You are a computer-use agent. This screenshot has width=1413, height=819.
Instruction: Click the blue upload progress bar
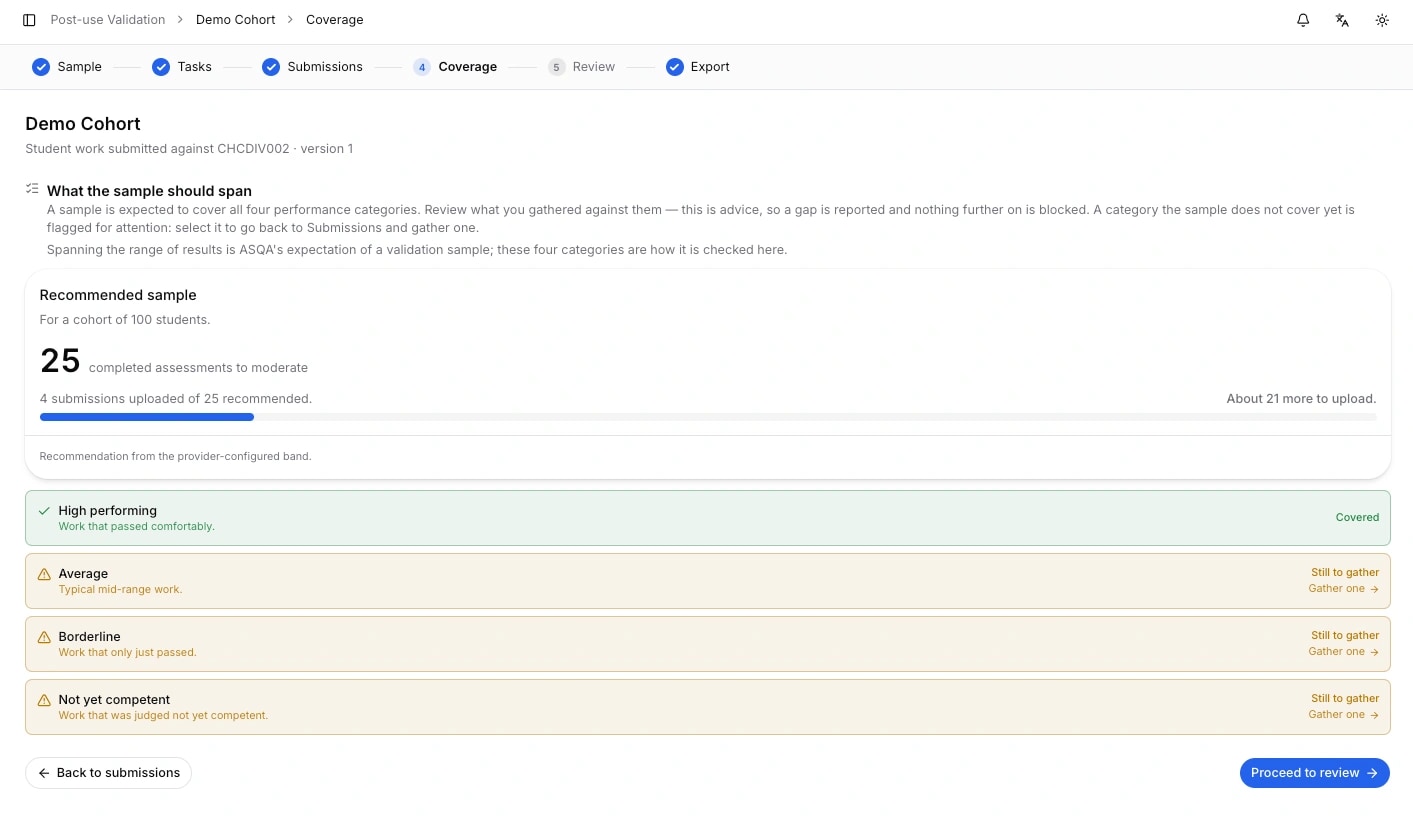pos(147,417)
